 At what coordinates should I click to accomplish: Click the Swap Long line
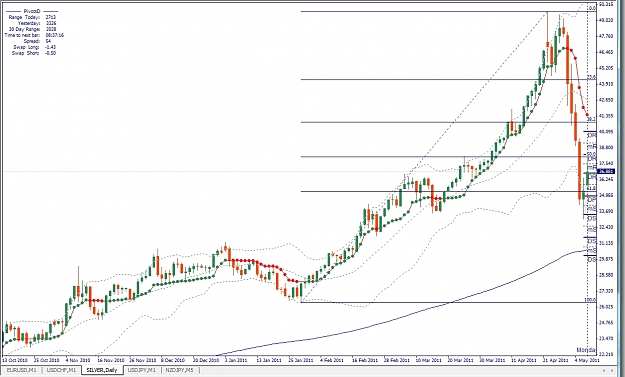(34, 47)
